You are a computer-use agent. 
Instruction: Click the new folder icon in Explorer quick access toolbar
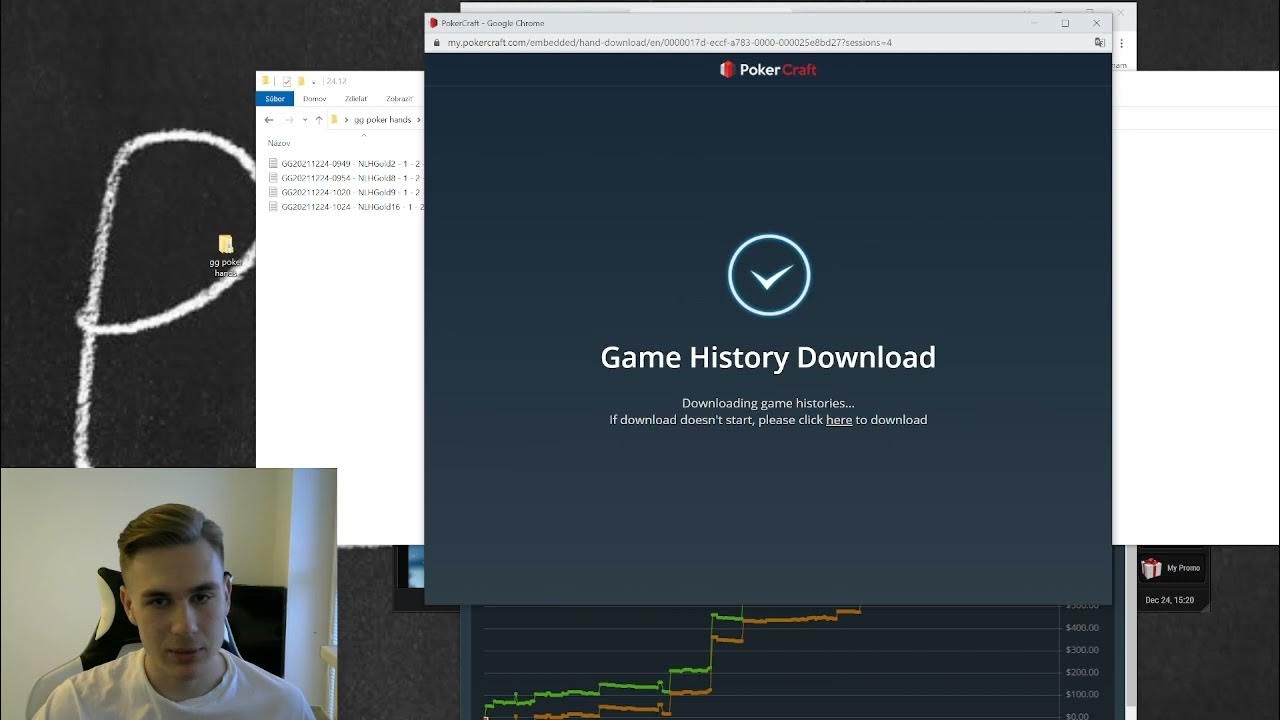pyautogui.click(x=300, y=81)
